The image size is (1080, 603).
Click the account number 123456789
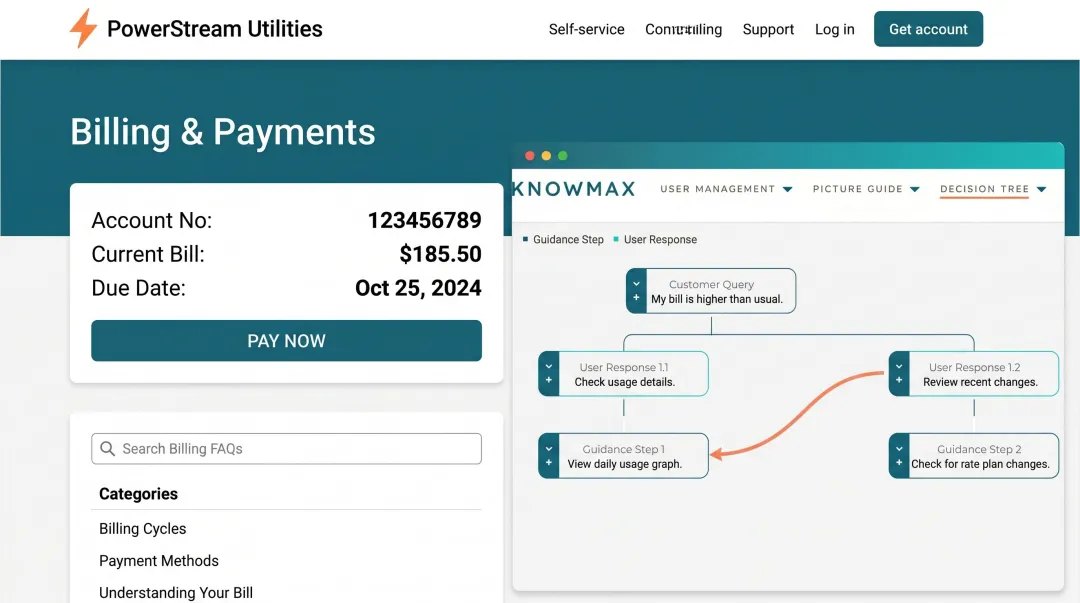click(424, 221)
